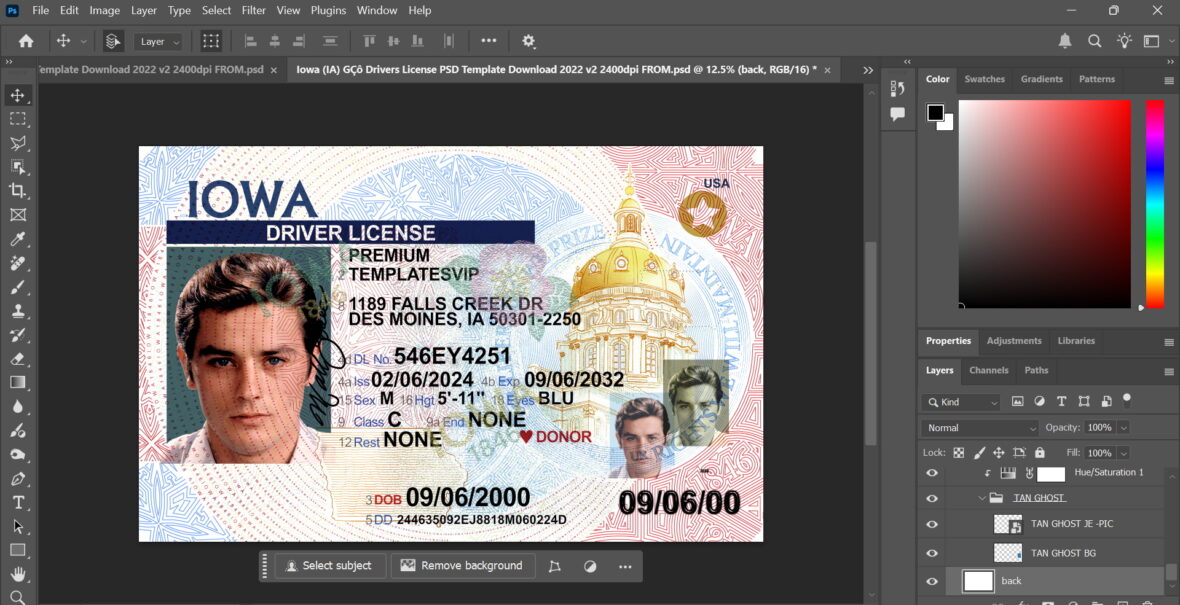Image resolution: width=1180 pixels, height=605 pixels.
Task: Lock transparent pixels on the layer
Action: (957, 453)
